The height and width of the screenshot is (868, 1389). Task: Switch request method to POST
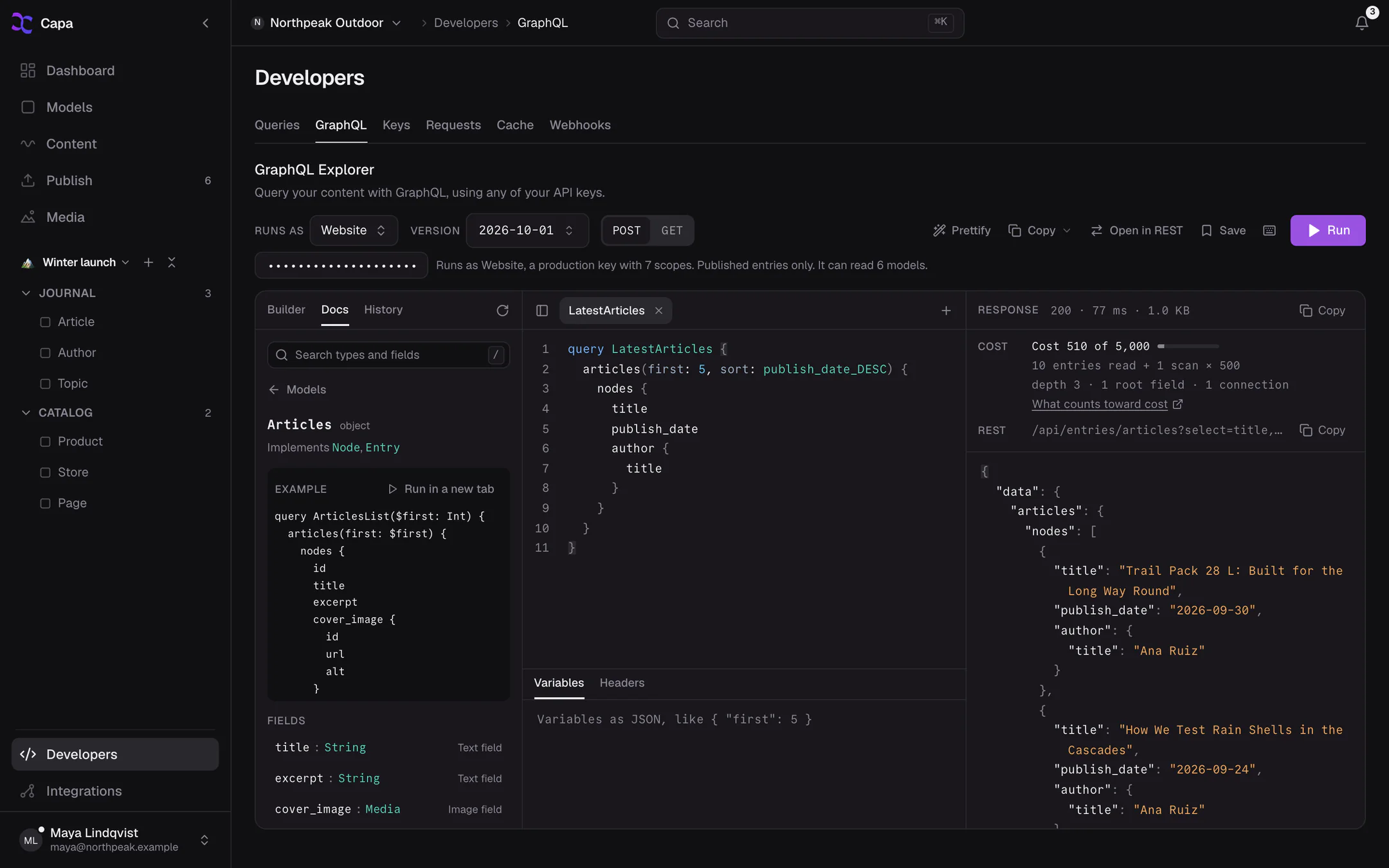[626, 230]
